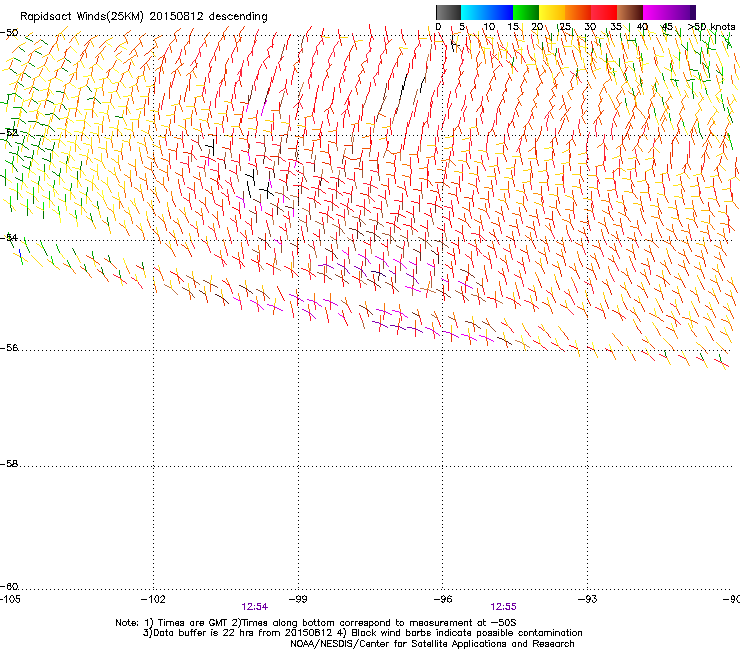Click the '>50 knots' legend label
Screen dimensions: 740x650
click(711, 27)
